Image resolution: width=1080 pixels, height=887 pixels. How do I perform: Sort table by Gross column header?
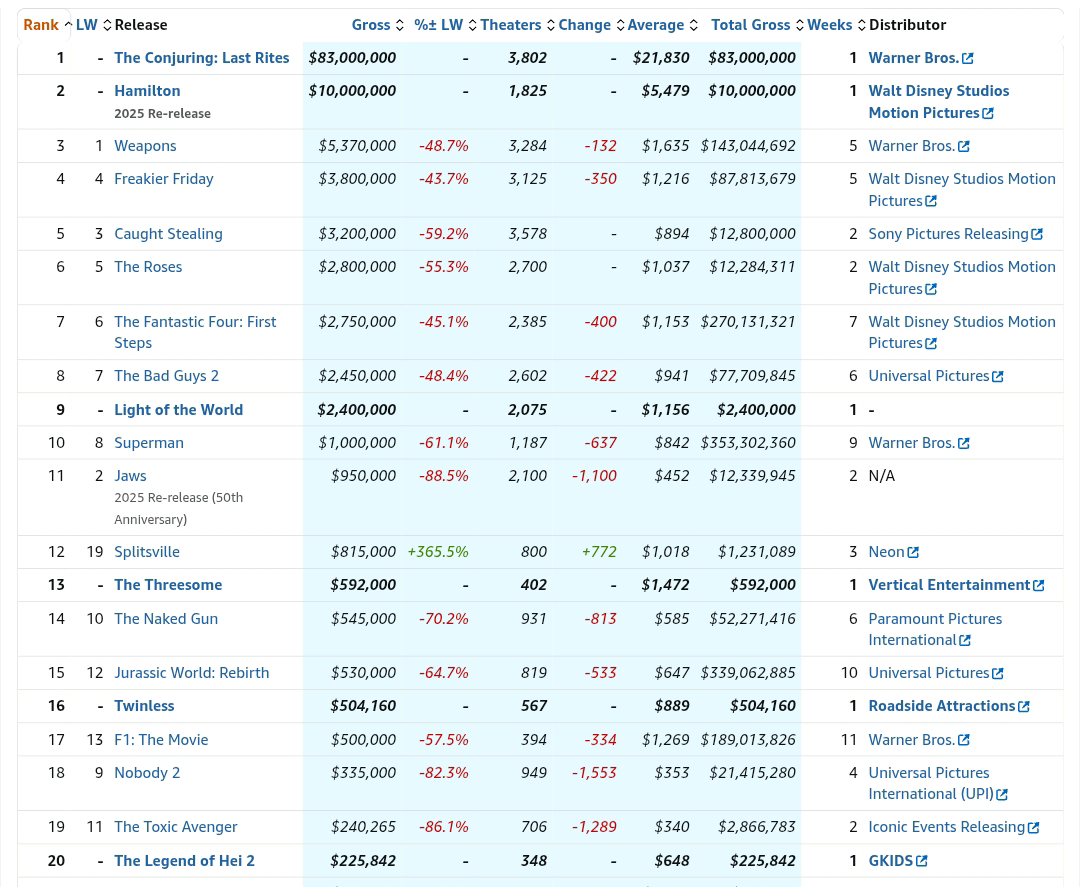click(x=371, y=25)
